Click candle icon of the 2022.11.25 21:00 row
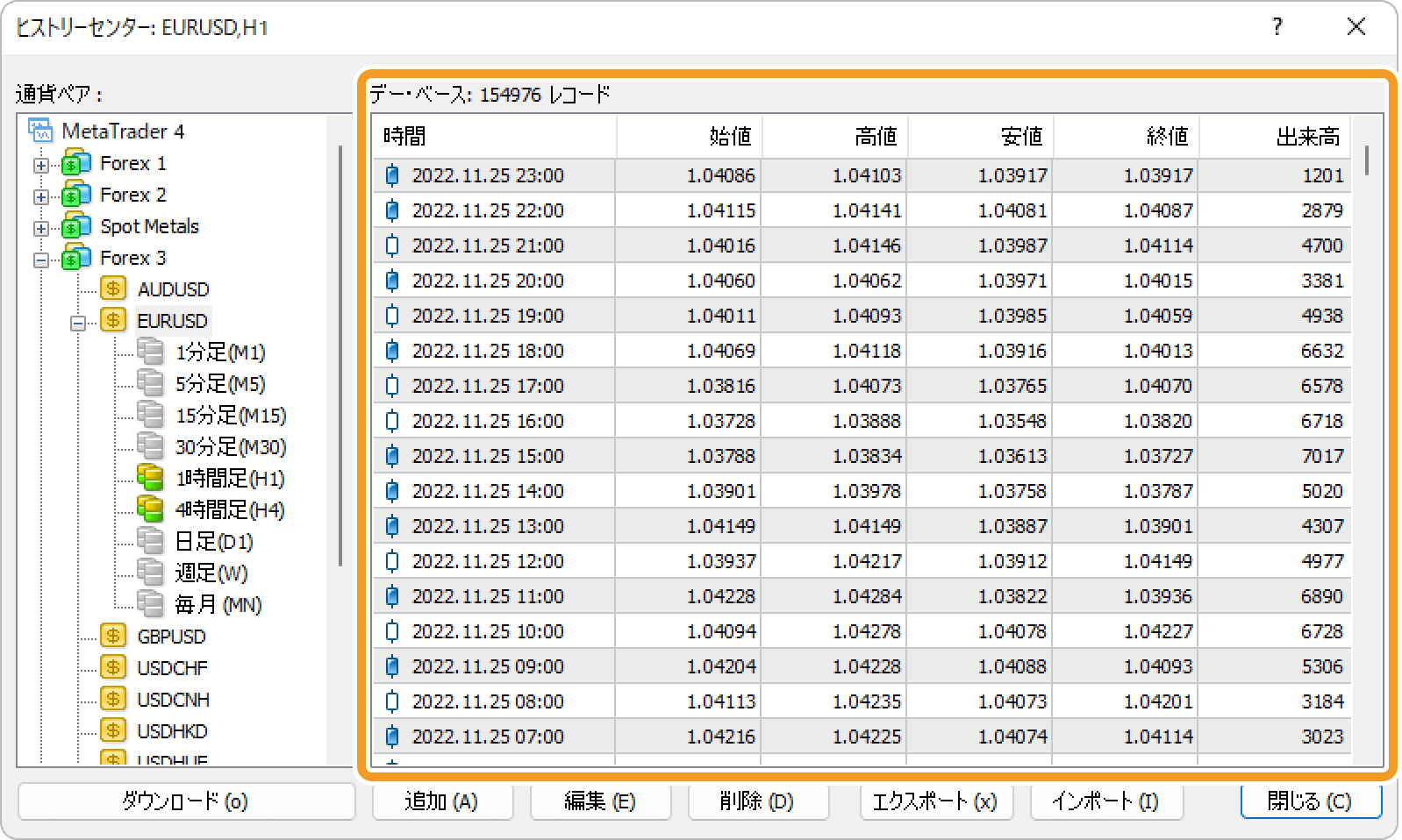 [x=392, y=246]
